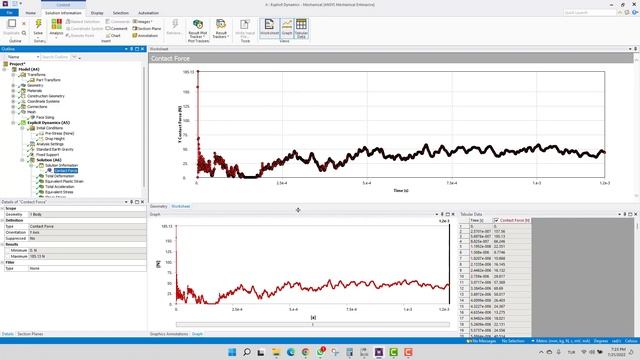Click the delete X icon in Outline ribbon group
This screenshot has height=360, width=640.
24,23
